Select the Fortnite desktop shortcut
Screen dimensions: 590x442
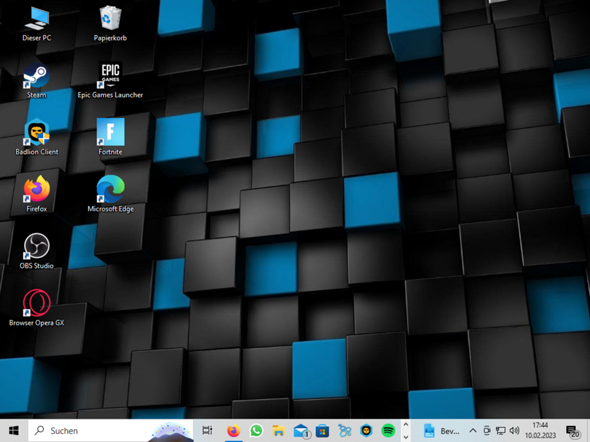(110, 138)
